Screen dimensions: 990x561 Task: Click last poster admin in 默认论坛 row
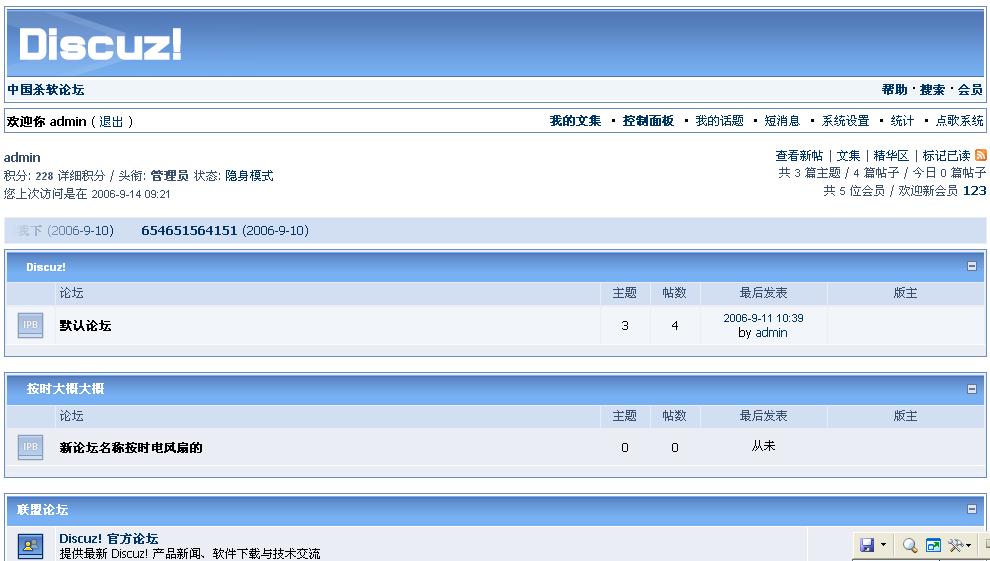pos(772,333)
